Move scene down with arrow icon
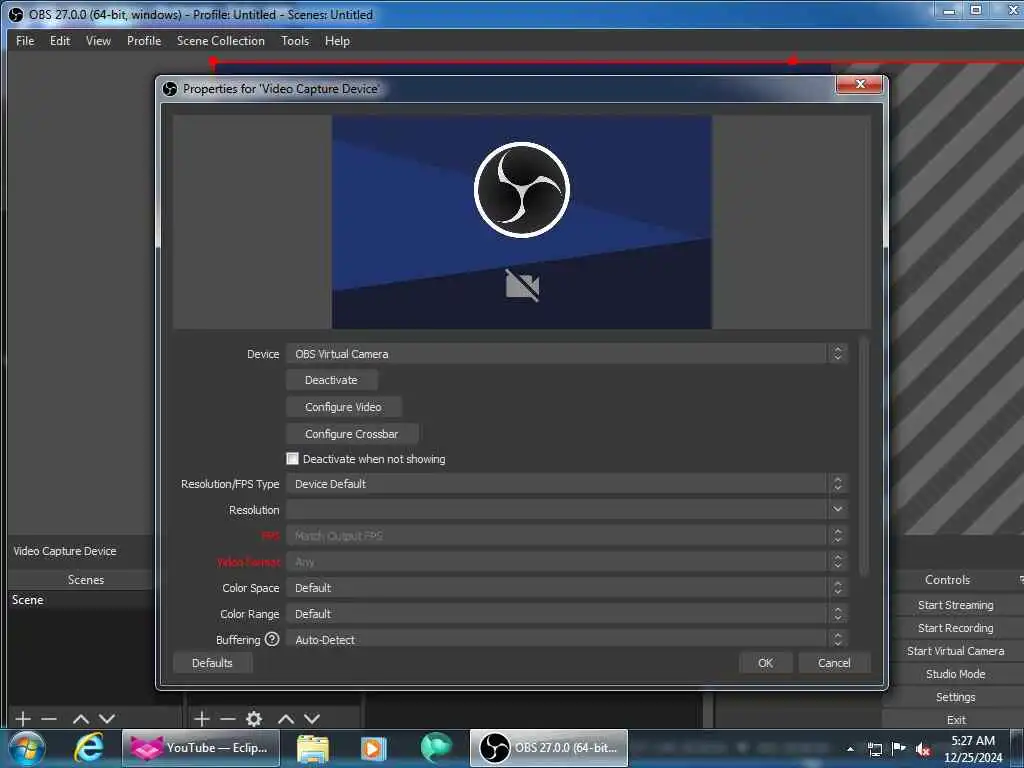The image size is (1024, 768). (107, 719)
